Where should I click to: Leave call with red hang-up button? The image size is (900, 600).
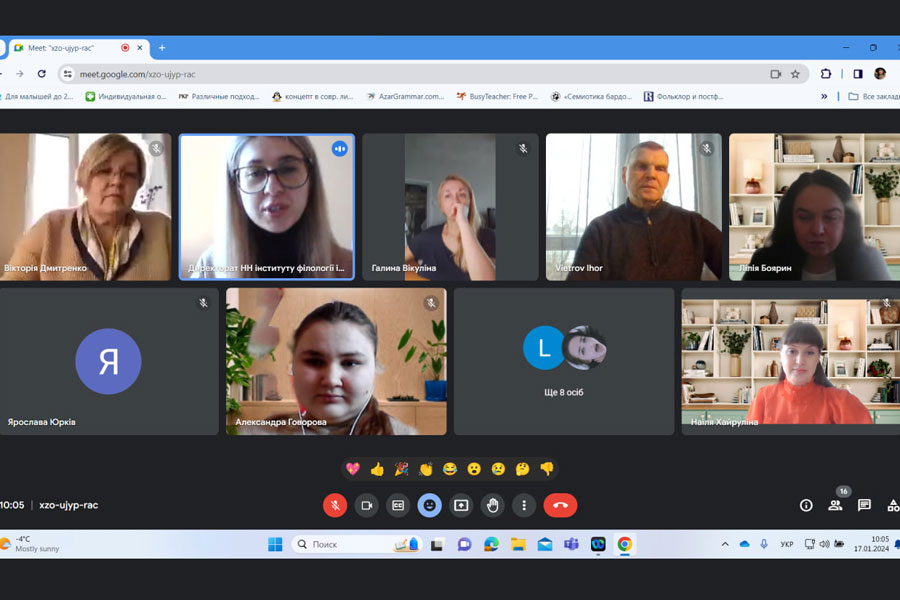(x=560, y=505)
